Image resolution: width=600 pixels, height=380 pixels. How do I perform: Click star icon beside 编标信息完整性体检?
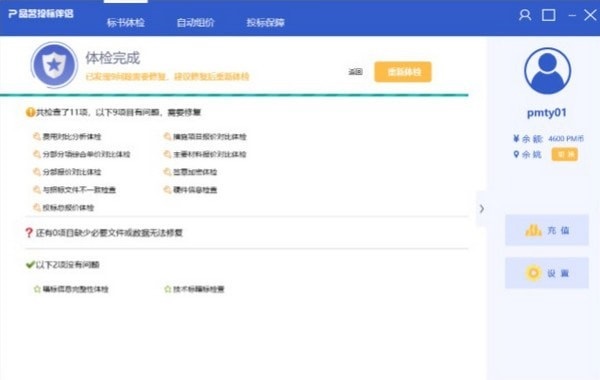point(37,289)
